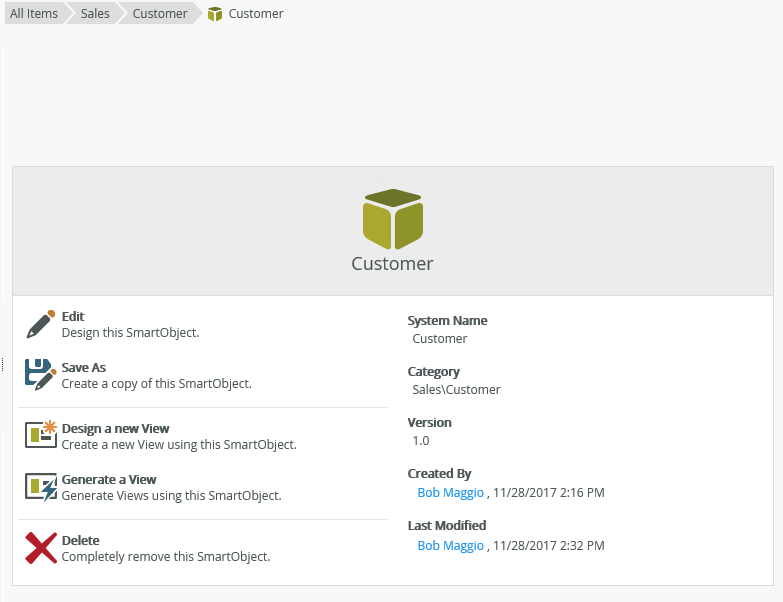This screenshot has height=602, width=783.
Task: Click the large Customer cube icon
Action: pyautogui.click(x=392, y=218)
